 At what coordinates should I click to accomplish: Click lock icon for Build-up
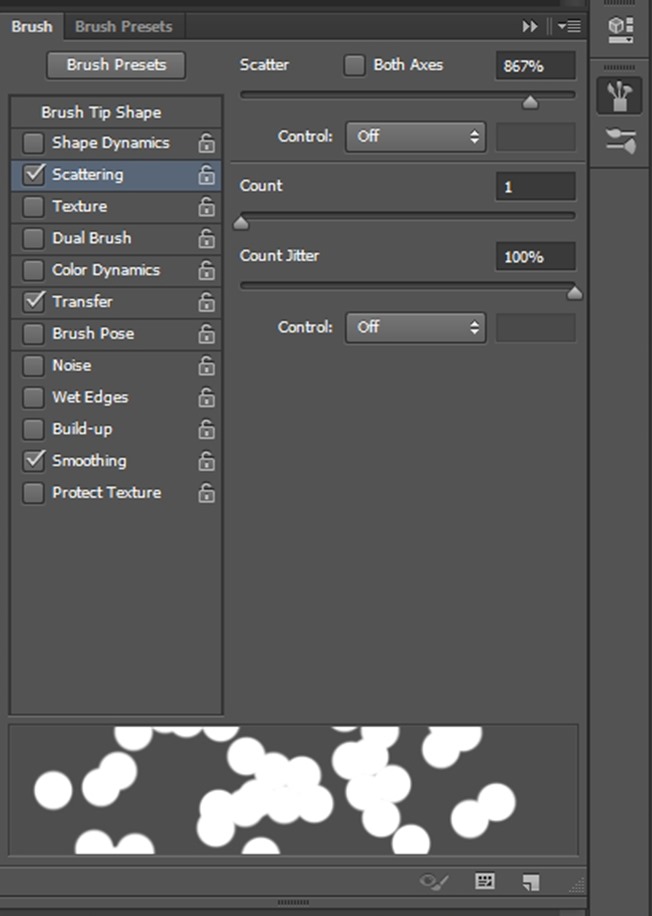tap(206, 429)
